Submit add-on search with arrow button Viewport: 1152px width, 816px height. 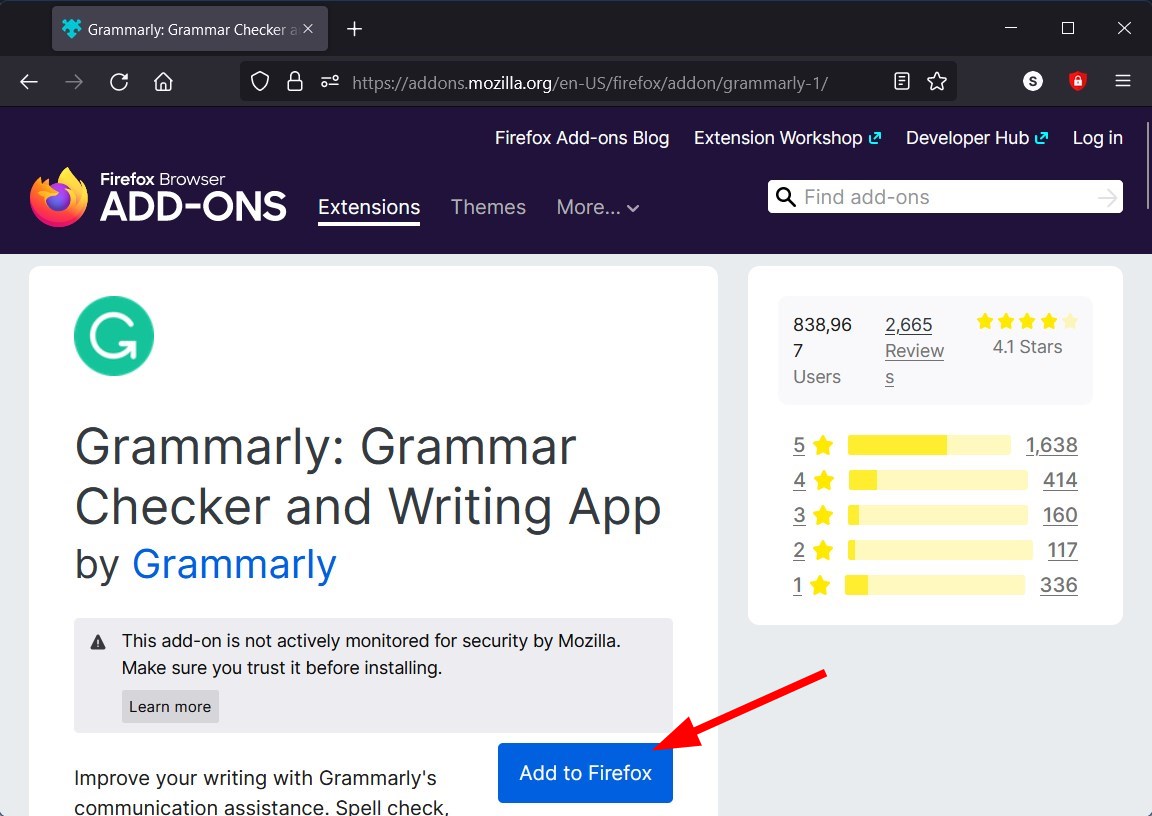1107,197
